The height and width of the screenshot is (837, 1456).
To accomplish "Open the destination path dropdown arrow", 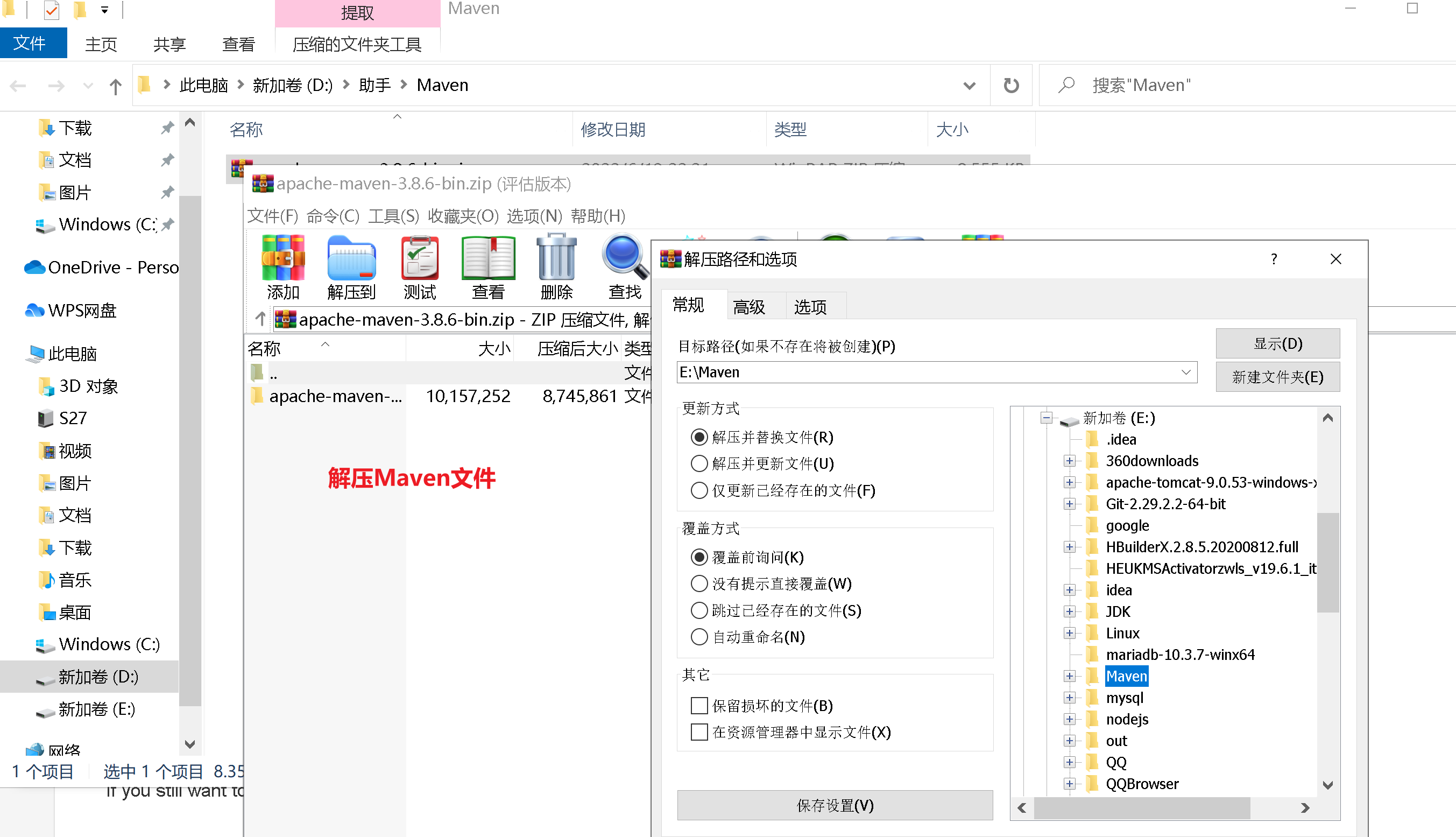I will tap(1186, 372).
